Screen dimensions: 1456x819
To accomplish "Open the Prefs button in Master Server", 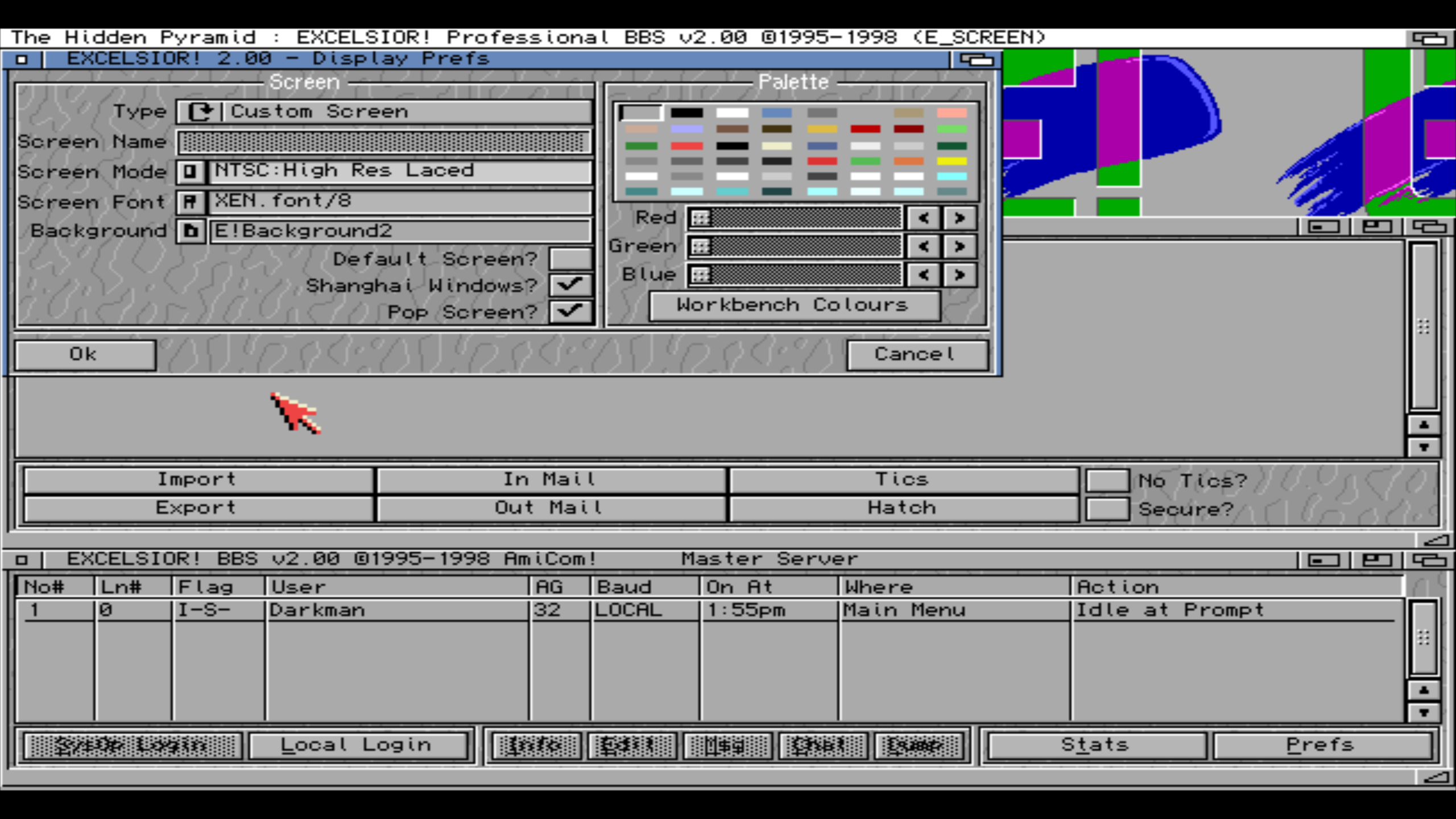I will coord(1321,745).
